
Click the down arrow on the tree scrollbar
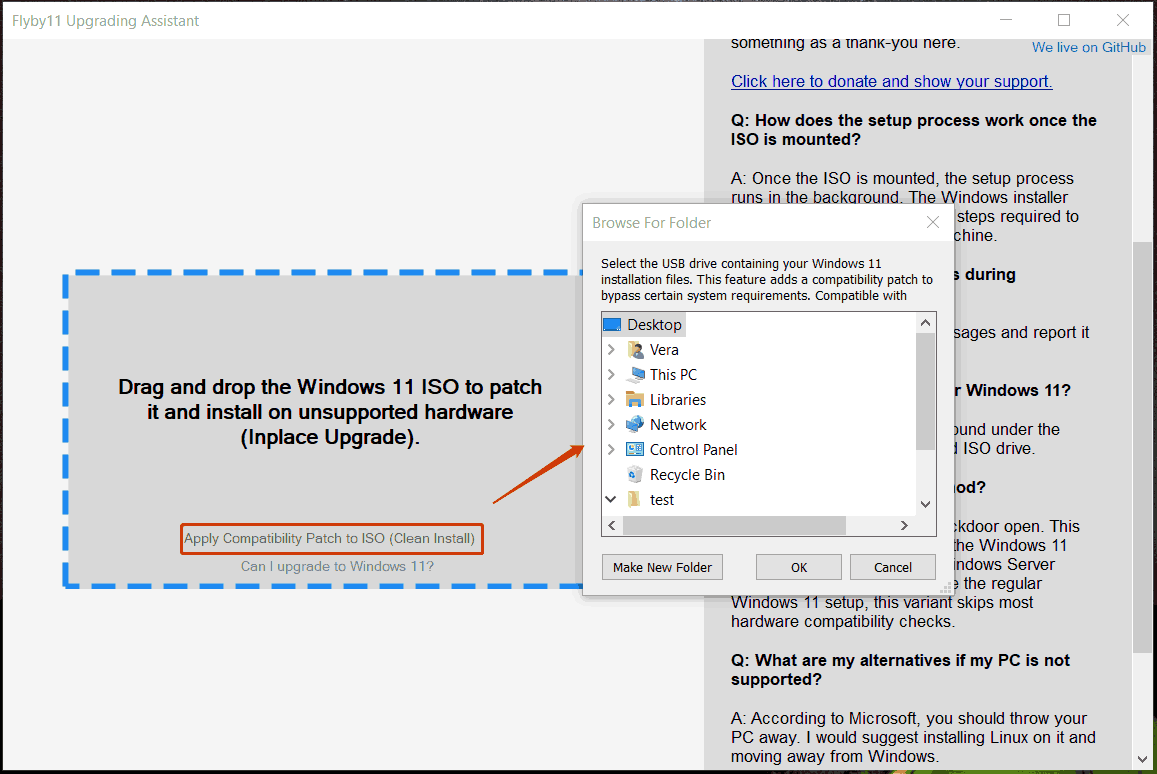tap(925, 504)
